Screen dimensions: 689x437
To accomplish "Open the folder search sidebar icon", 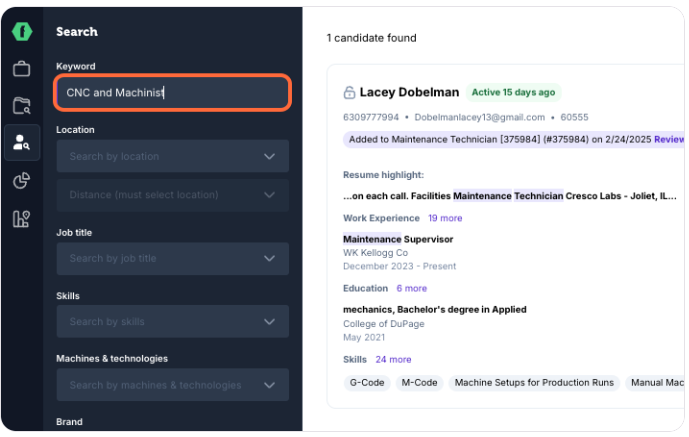I will tap(22, 105).
